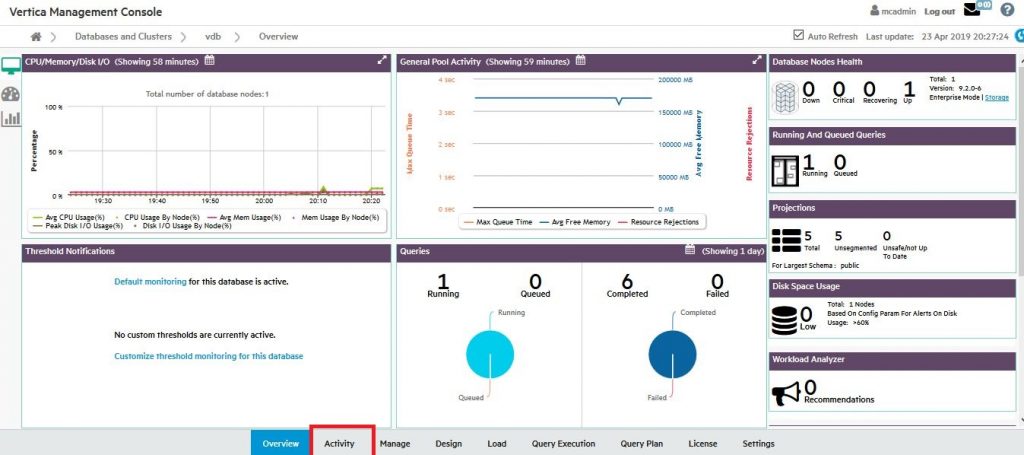
Task: Open calendar icon in CPU/Memory/Disk I/O panel
Action: pos(210,61)
